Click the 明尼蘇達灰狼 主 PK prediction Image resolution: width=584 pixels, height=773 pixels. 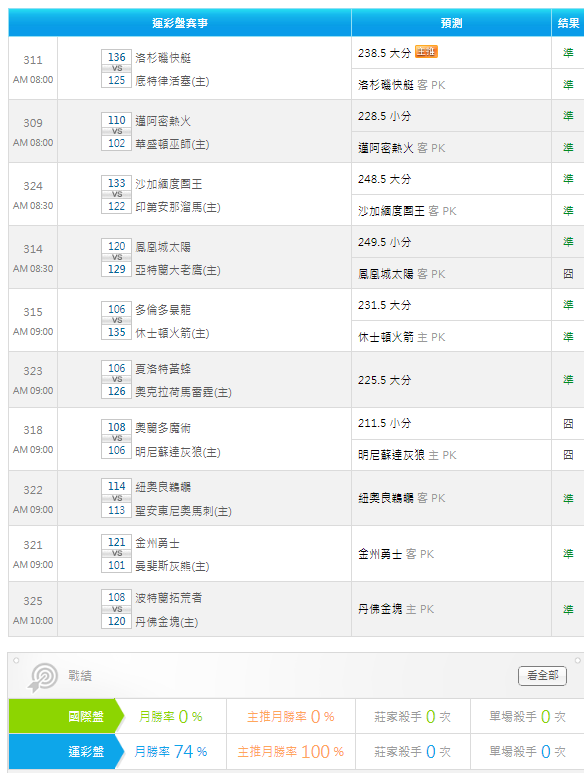(407, 455)
